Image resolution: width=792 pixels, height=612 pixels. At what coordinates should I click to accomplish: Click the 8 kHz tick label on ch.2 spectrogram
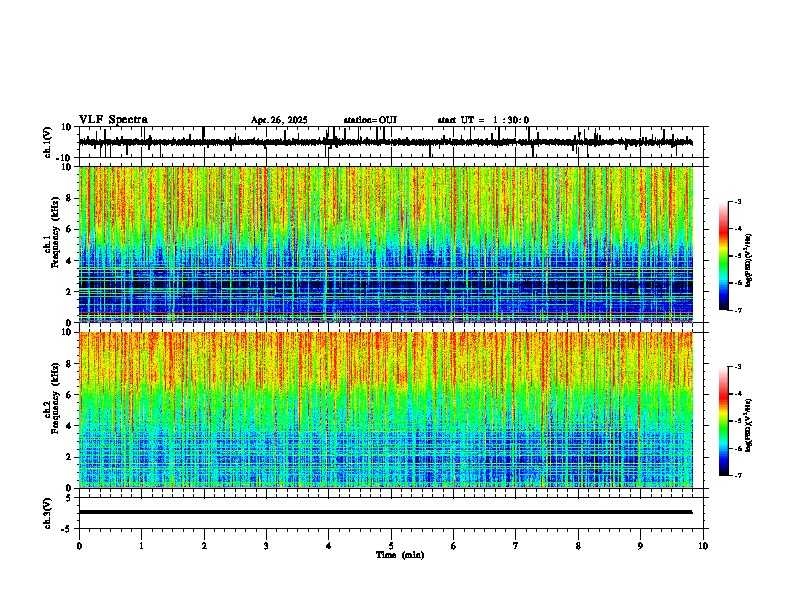(70, 364)
